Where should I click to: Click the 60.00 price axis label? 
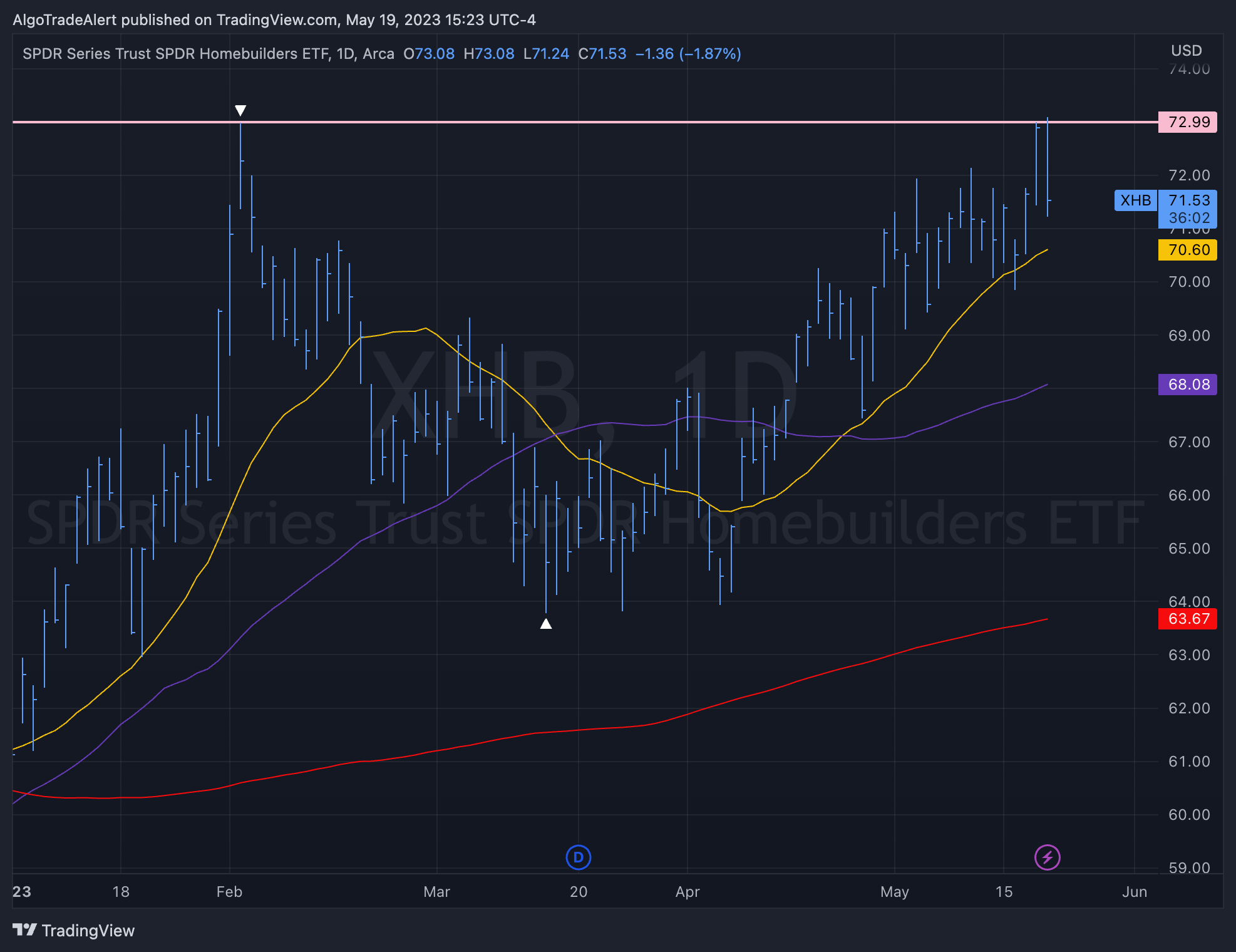pos(1189,815)
